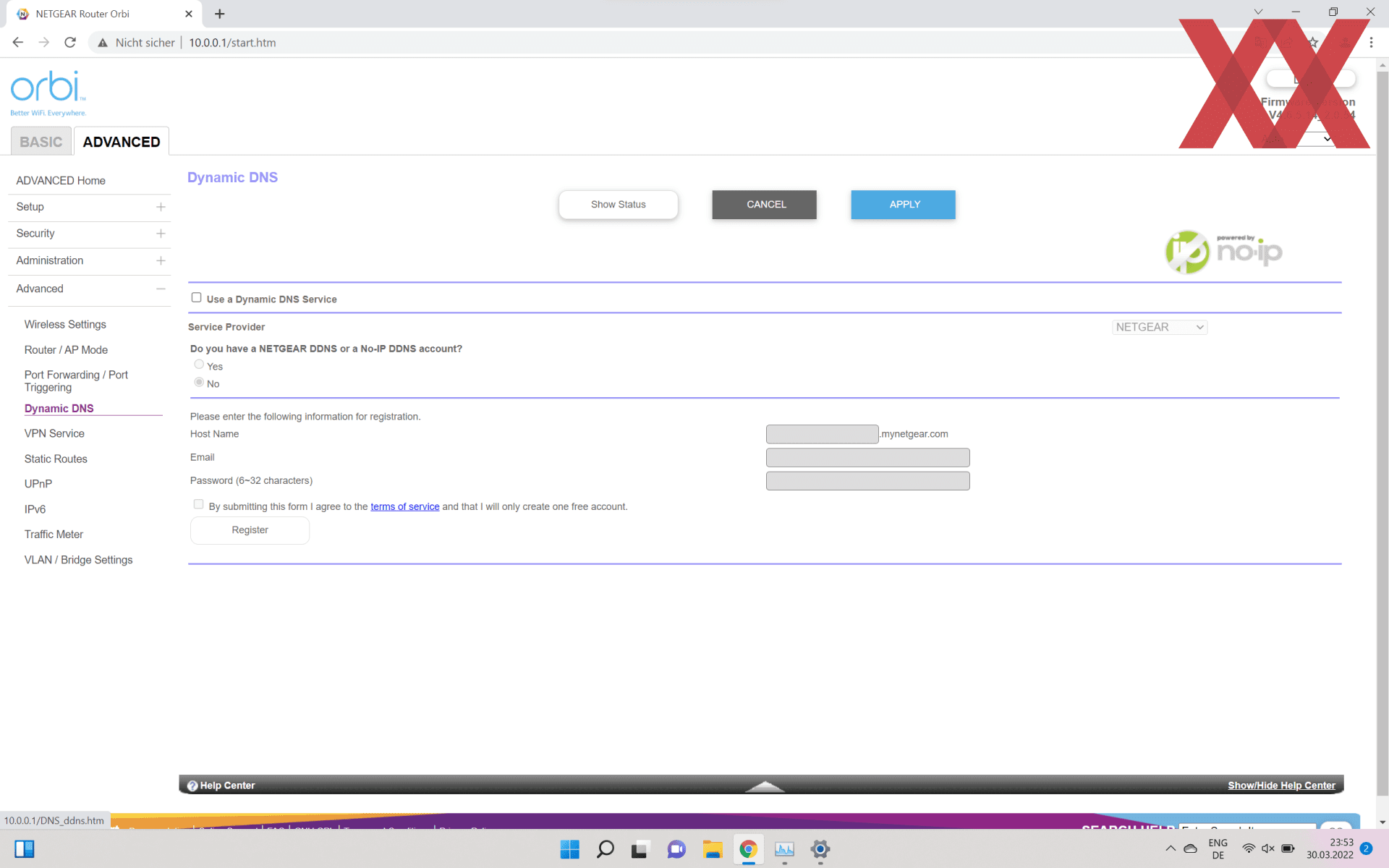Click the Not Secure warning icon

(103, 43)
